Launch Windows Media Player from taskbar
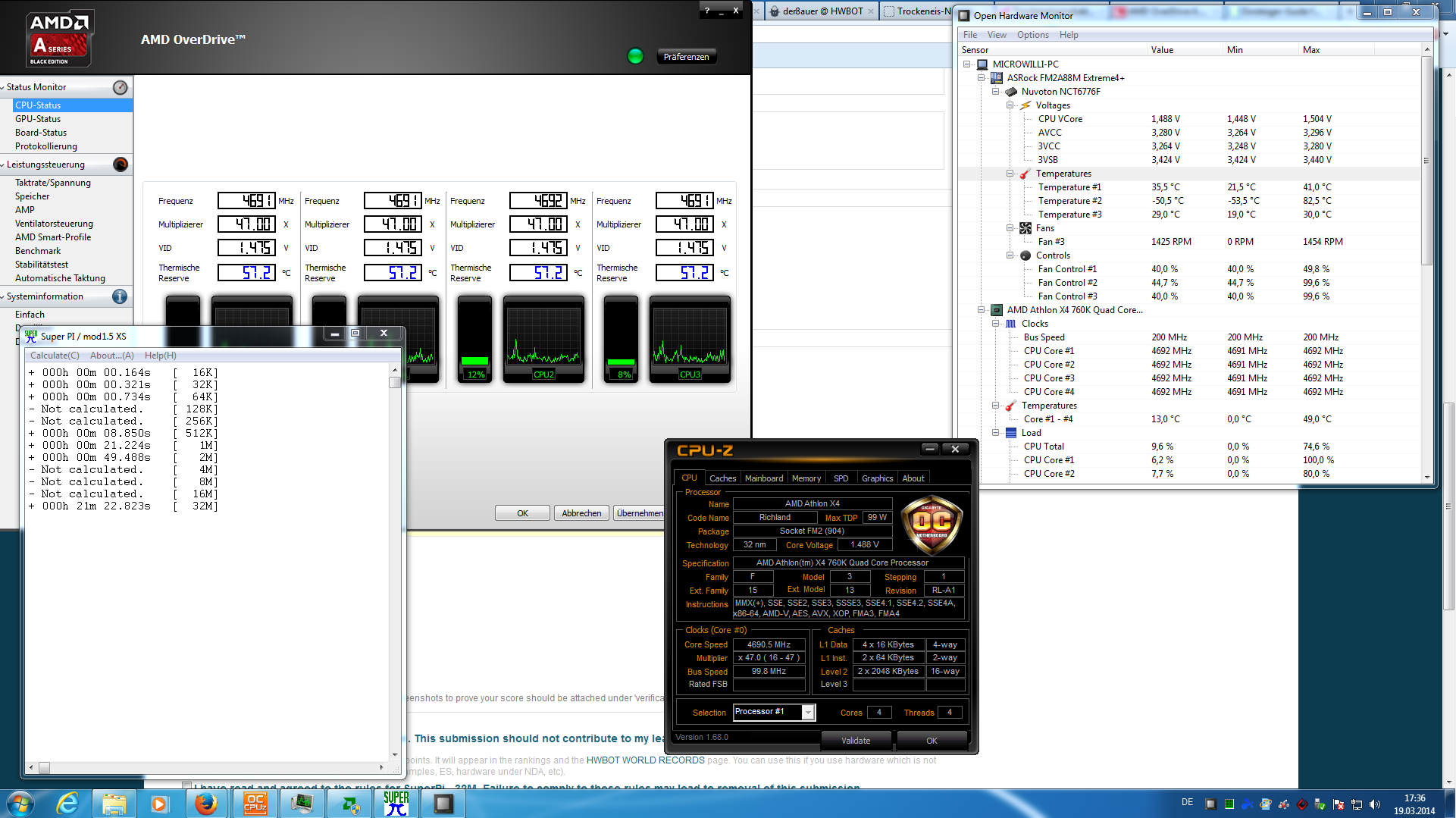This screenshot has height=818, width=1456. 159,804
